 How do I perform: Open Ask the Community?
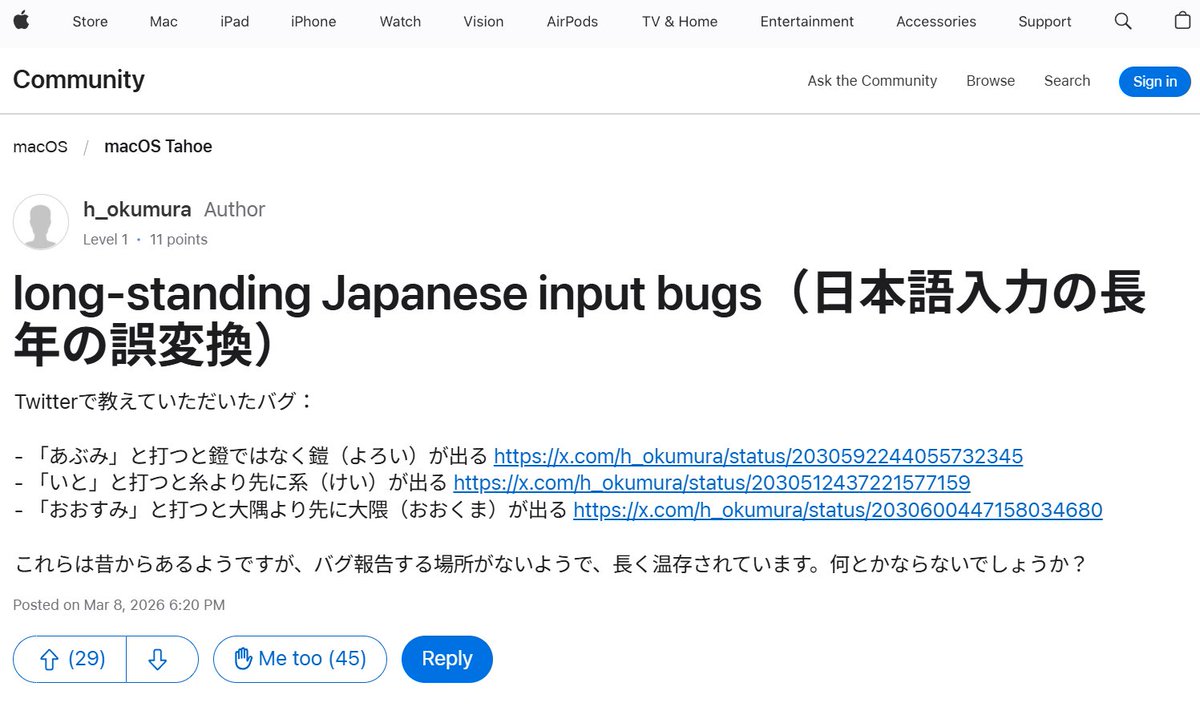click(x=872, y=81)
